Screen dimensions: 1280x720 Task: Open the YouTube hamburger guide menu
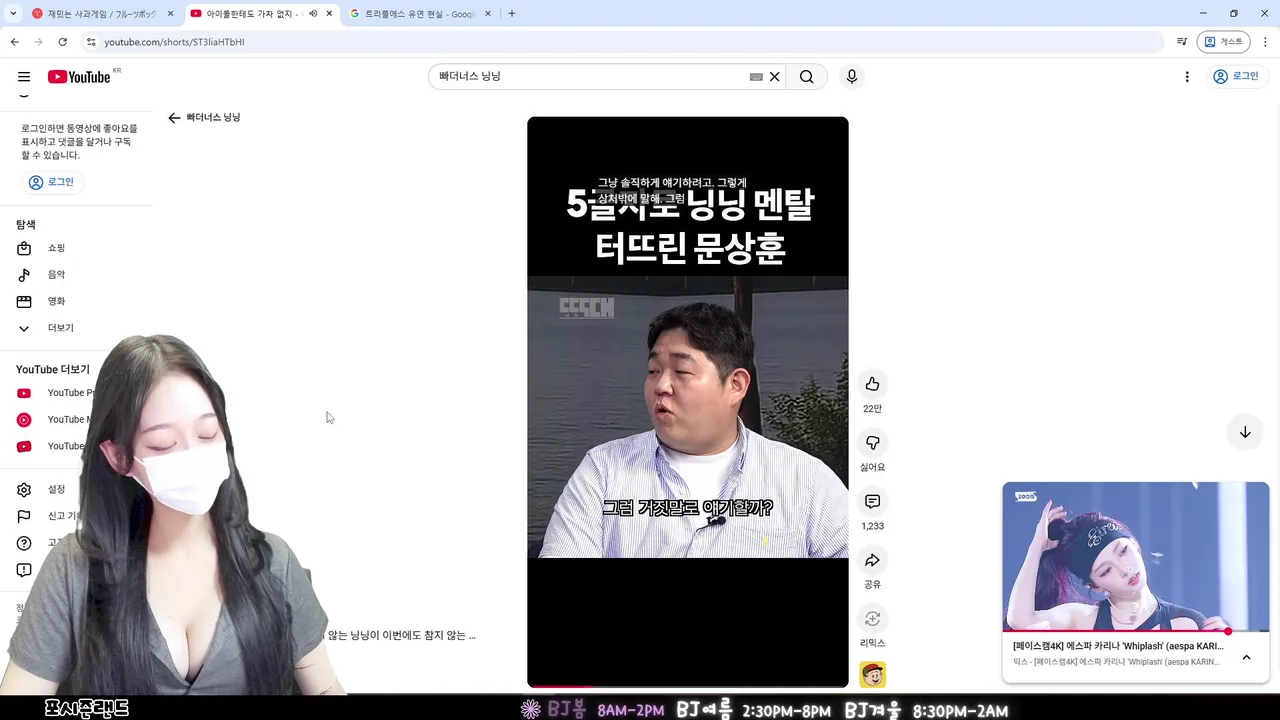click(24, 77)
